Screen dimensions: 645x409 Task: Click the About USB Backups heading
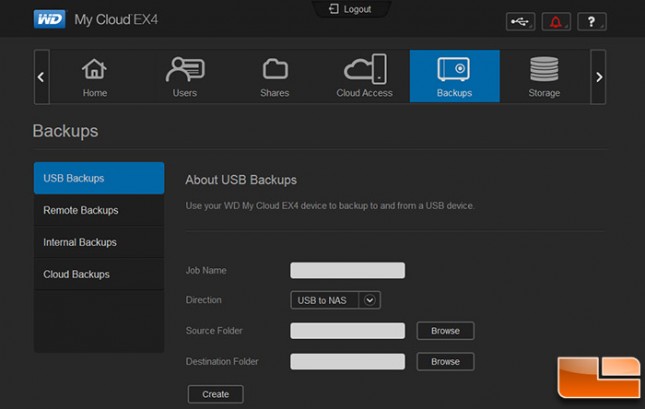coord(241,180)
